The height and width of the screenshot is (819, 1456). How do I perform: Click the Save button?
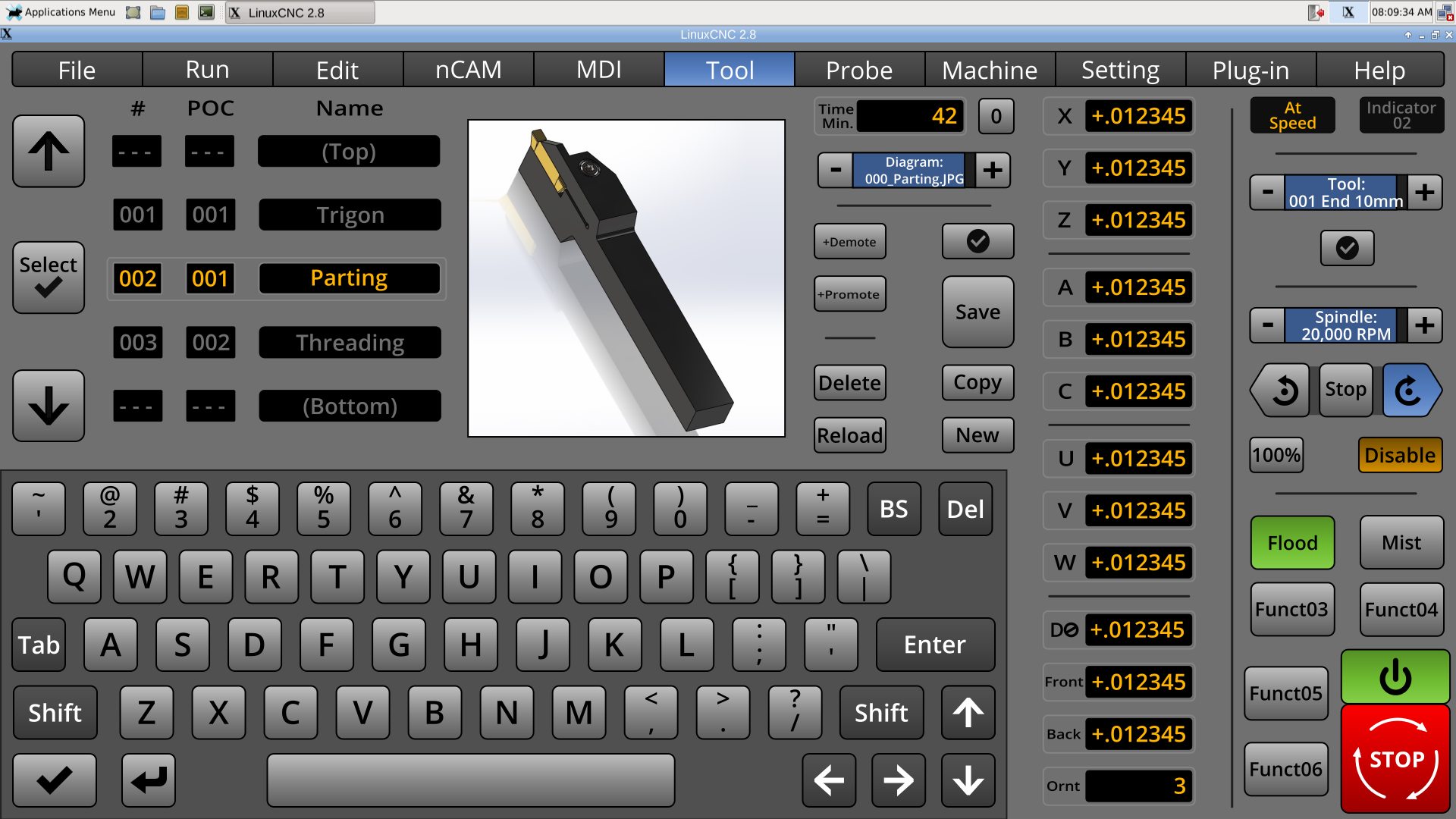coord(977,312)
